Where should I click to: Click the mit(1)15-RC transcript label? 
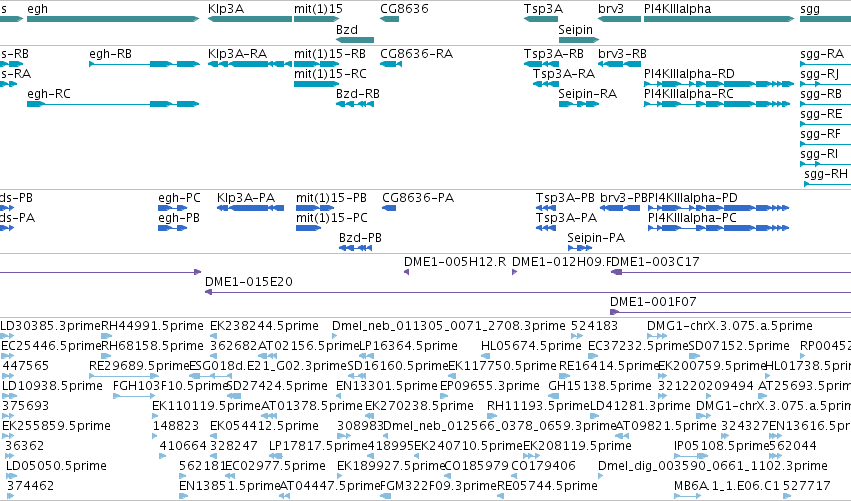pos(330,74)
